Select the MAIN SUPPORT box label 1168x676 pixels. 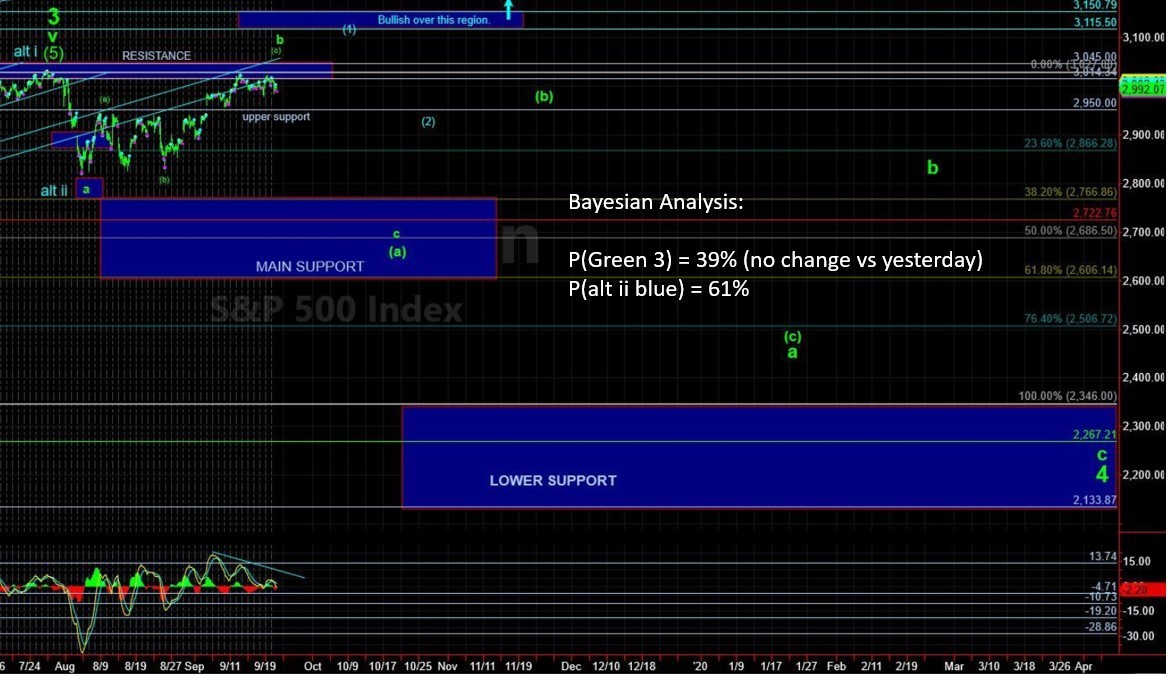(x=310, y=267)
